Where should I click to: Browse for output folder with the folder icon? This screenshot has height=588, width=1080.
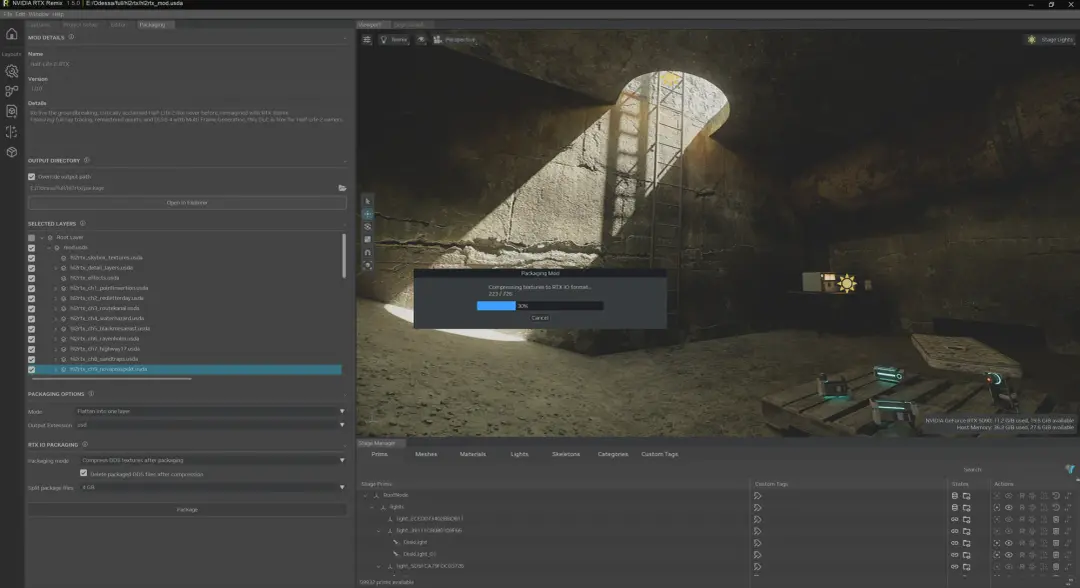tap(342, 188)
